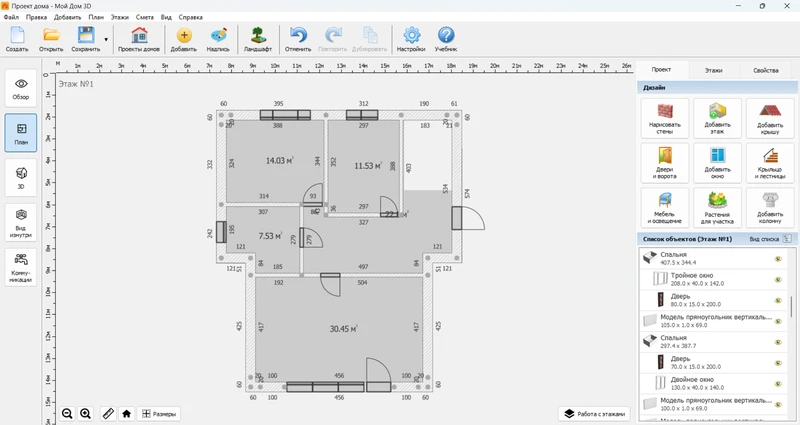Select the Тройное окно list row
The height and width of the screenshot is (425, 800).
[x=713, y=279]
